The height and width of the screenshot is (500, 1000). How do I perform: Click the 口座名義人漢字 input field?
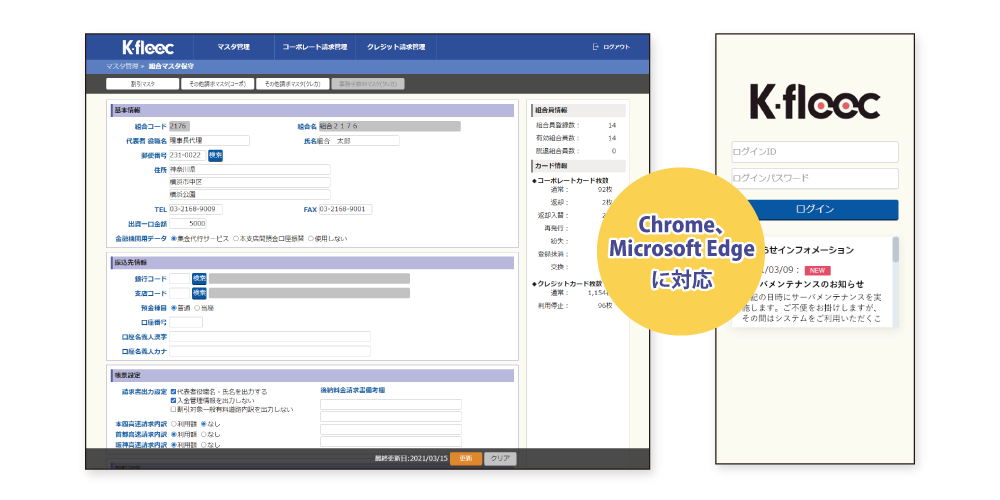click(270, 337)
